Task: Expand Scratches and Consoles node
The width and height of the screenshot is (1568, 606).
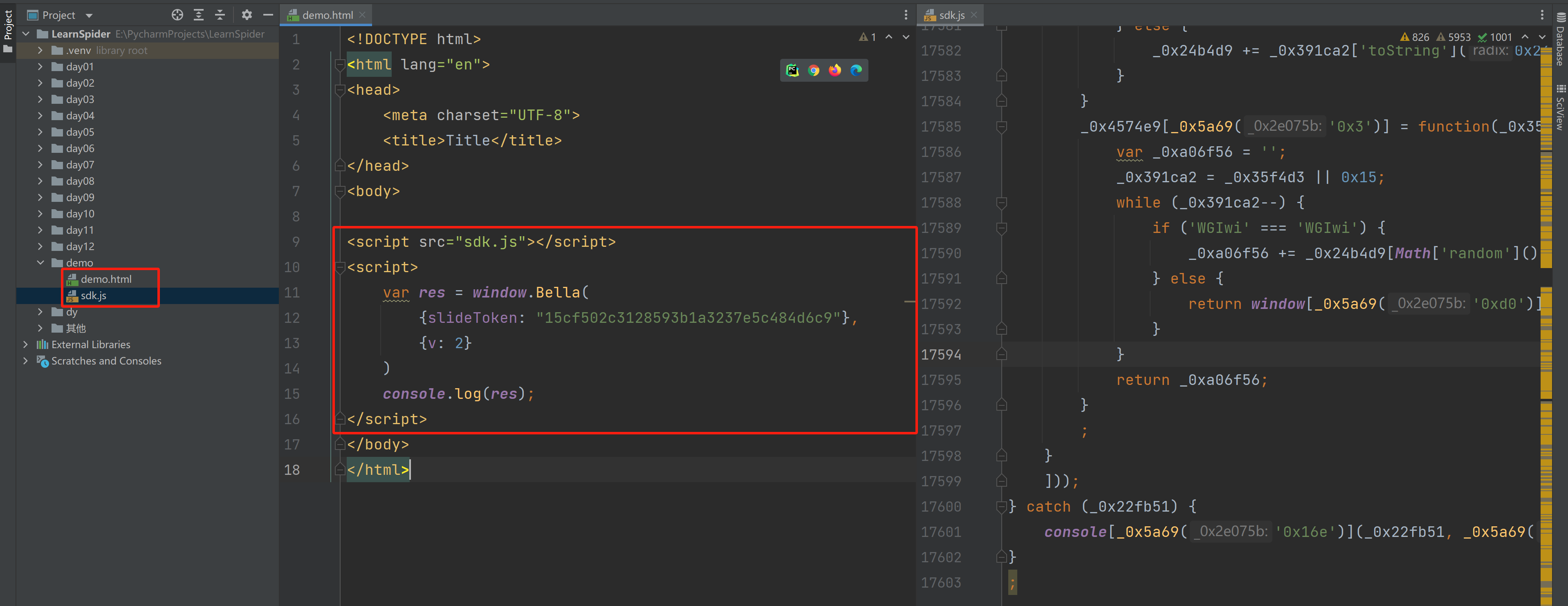Action: pyautogui.click(x=26, y=361)
